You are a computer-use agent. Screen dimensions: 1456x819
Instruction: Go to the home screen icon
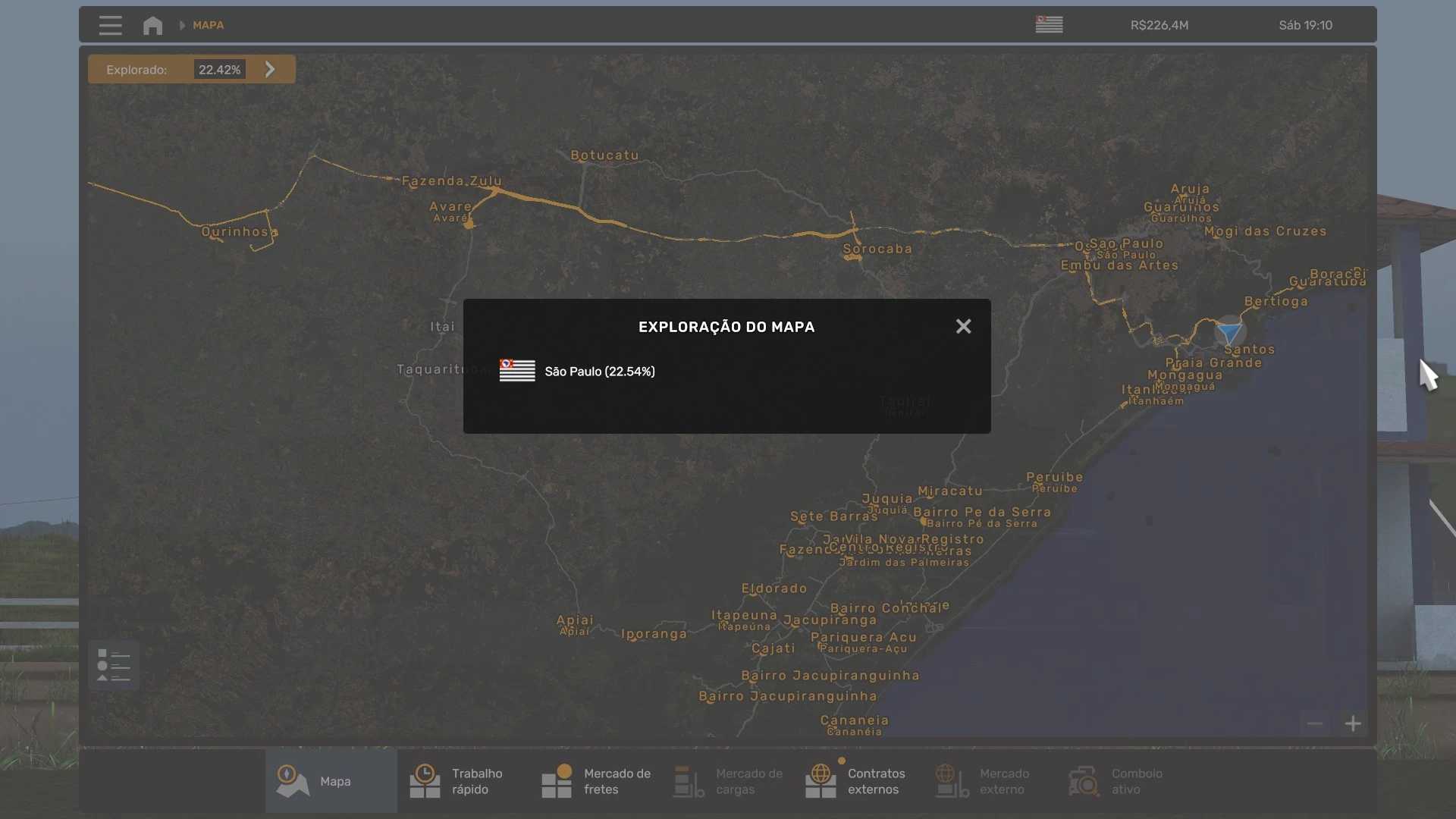coord(152,25)
